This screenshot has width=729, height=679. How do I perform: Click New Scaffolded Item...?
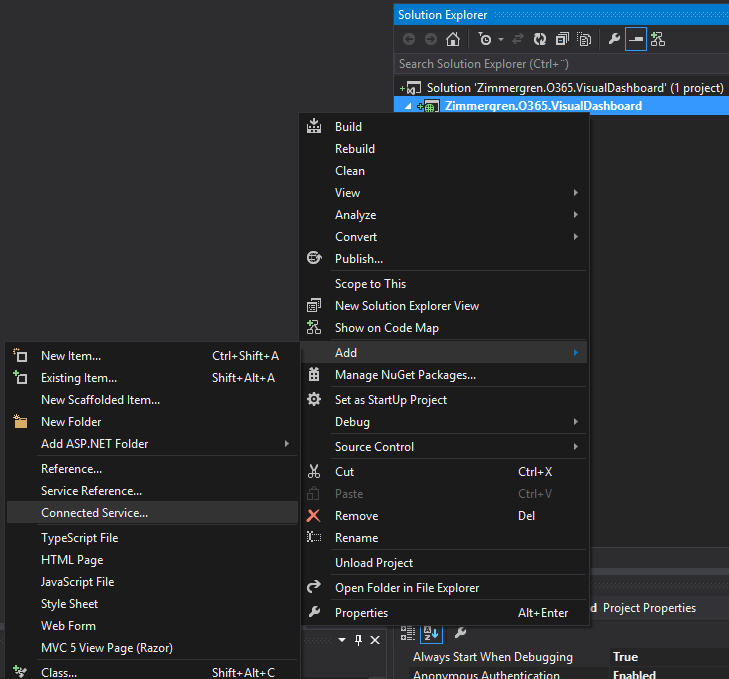pos(152,400)
